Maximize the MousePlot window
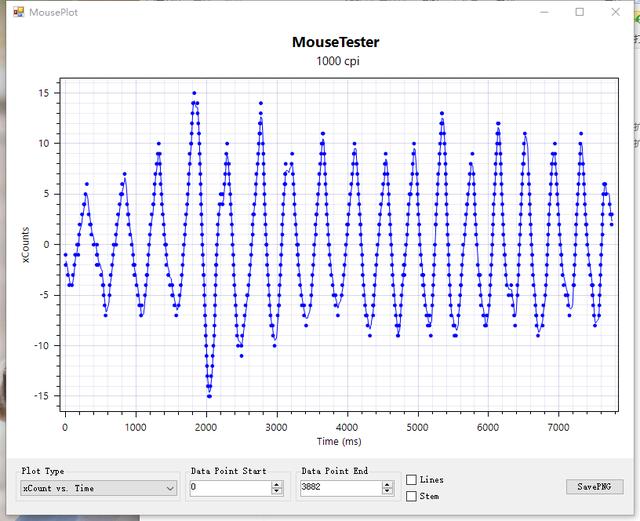640x521 pixels. (579, 12)
